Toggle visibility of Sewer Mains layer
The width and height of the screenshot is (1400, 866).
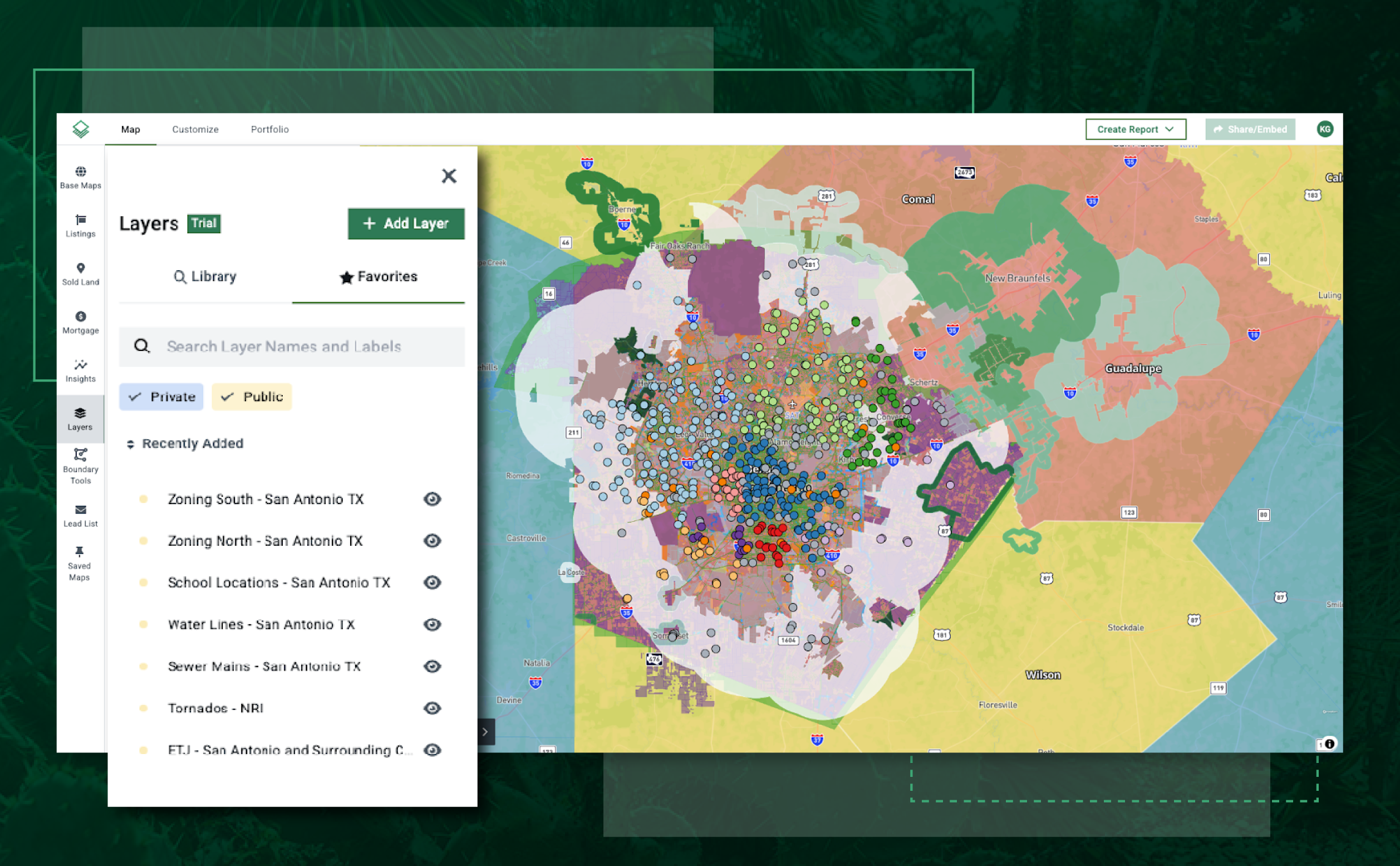point(432,666)
